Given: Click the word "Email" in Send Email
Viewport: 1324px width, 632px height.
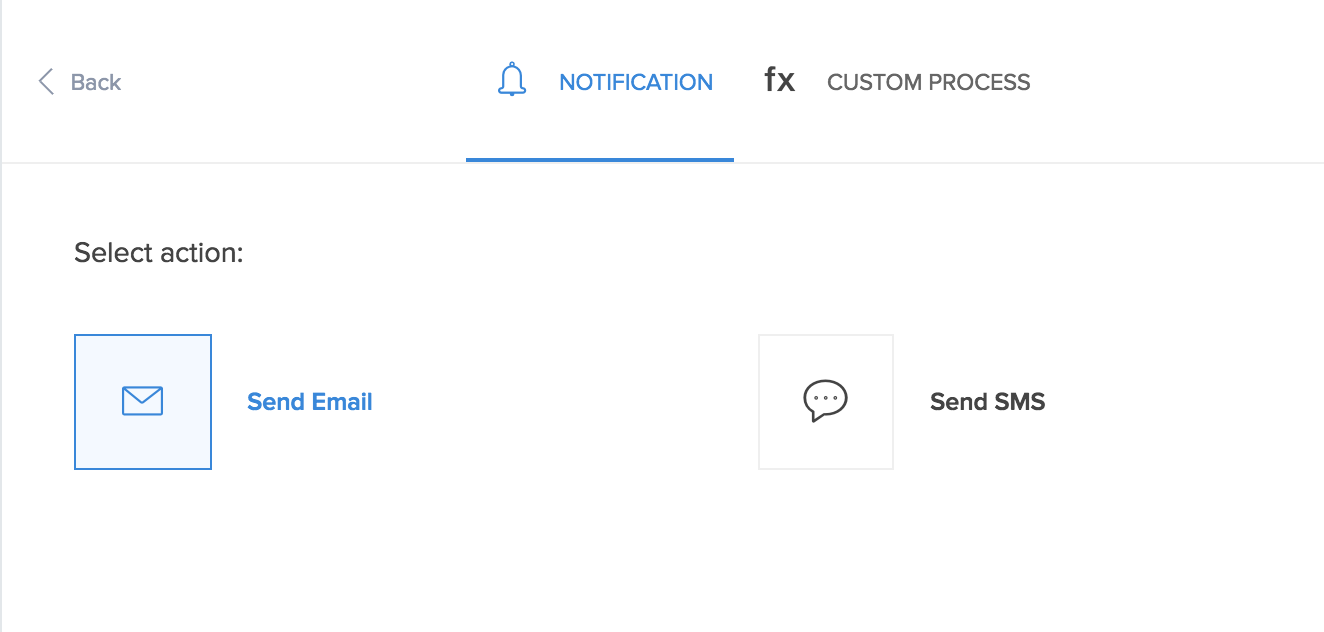Looking at the screenshot, I should pos(341,402).
